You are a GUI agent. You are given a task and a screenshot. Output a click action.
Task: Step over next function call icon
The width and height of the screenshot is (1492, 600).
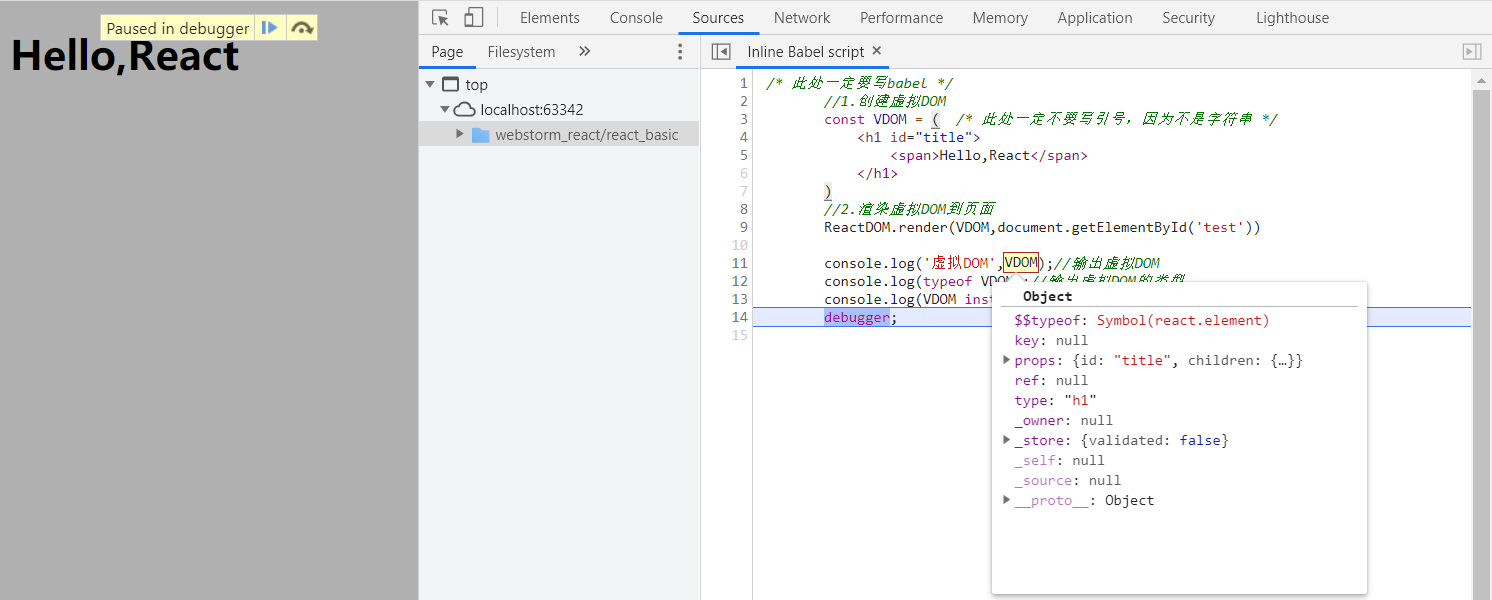coord(302,28)
